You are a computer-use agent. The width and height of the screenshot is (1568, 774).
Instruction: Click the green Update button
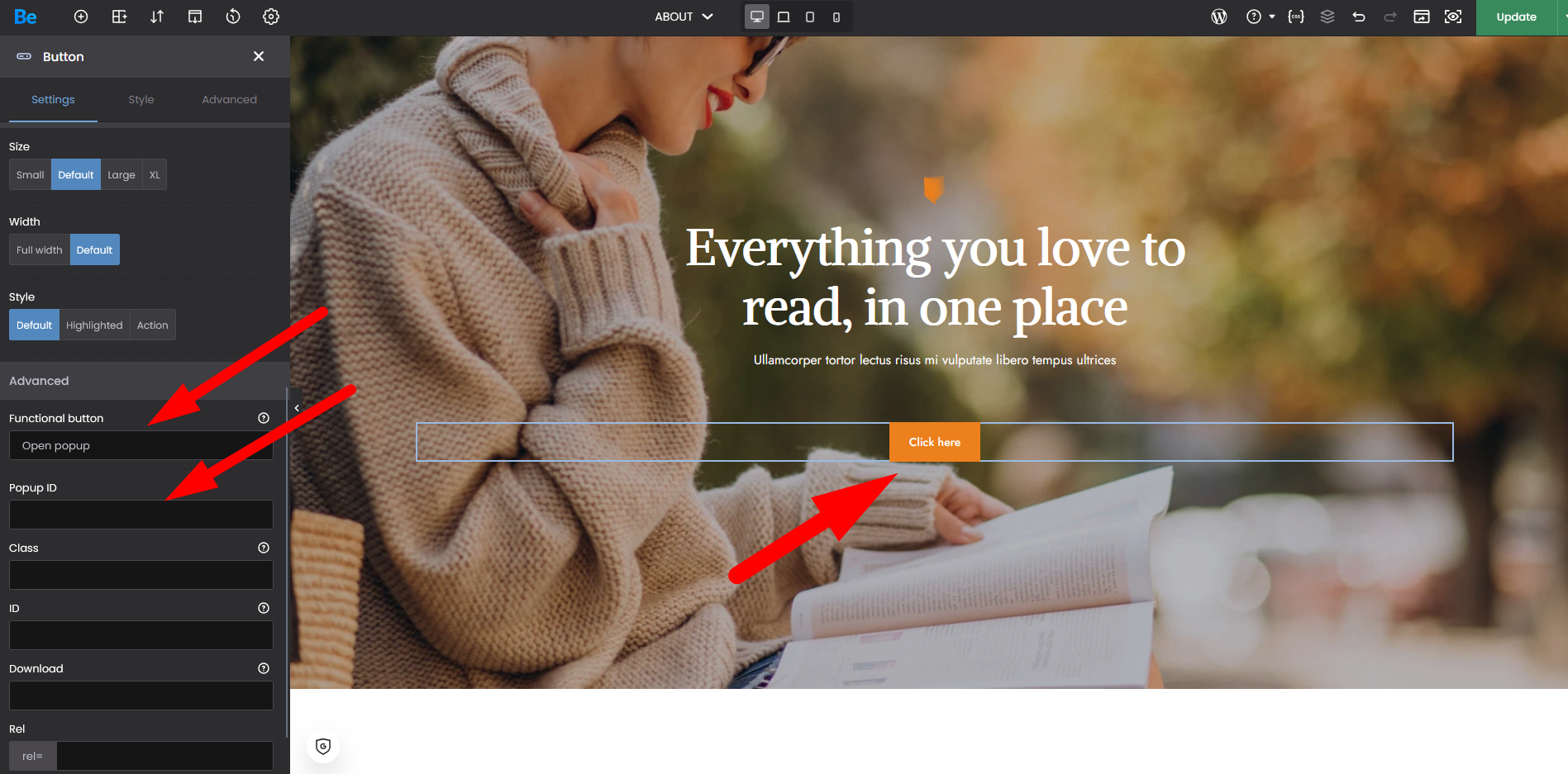1517,17
